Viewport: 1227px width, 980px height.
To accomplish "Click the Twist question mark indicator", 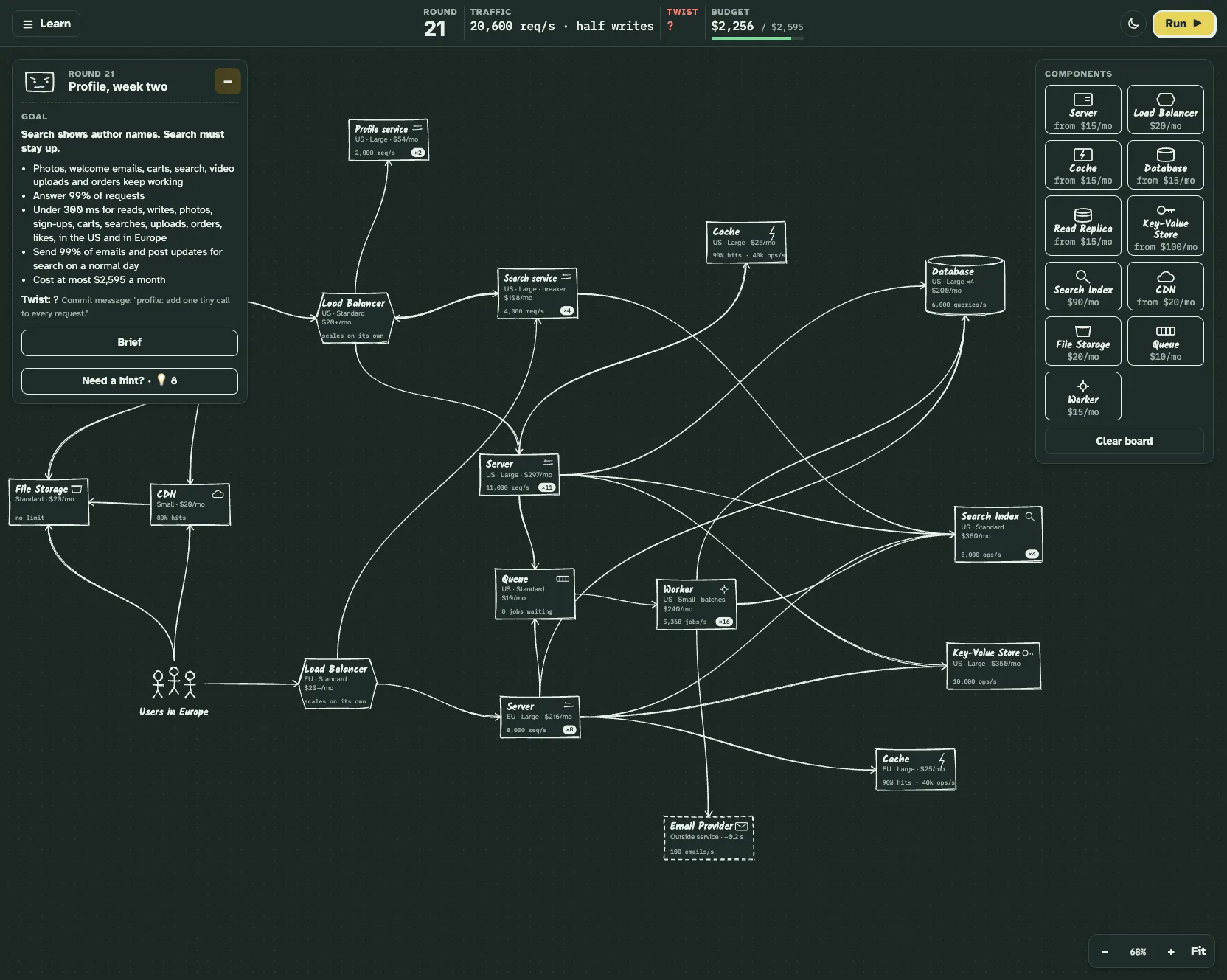I will (670, 26).
